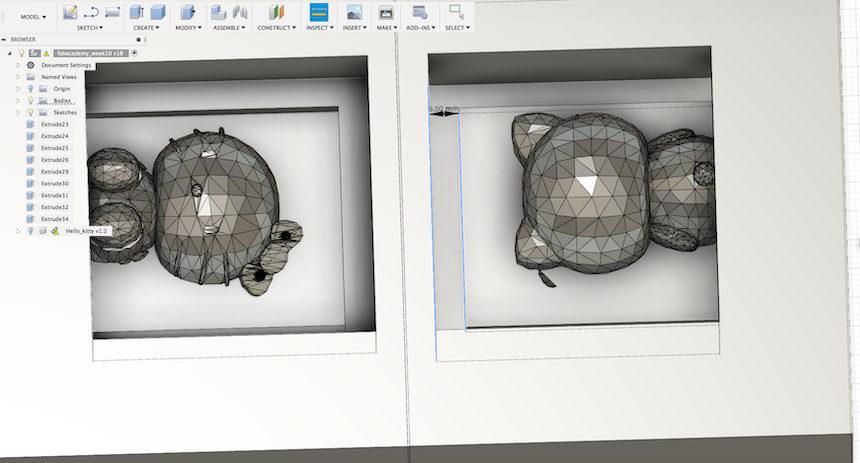
Task: Open the Select dropdown menu
Action: point(457,27)
